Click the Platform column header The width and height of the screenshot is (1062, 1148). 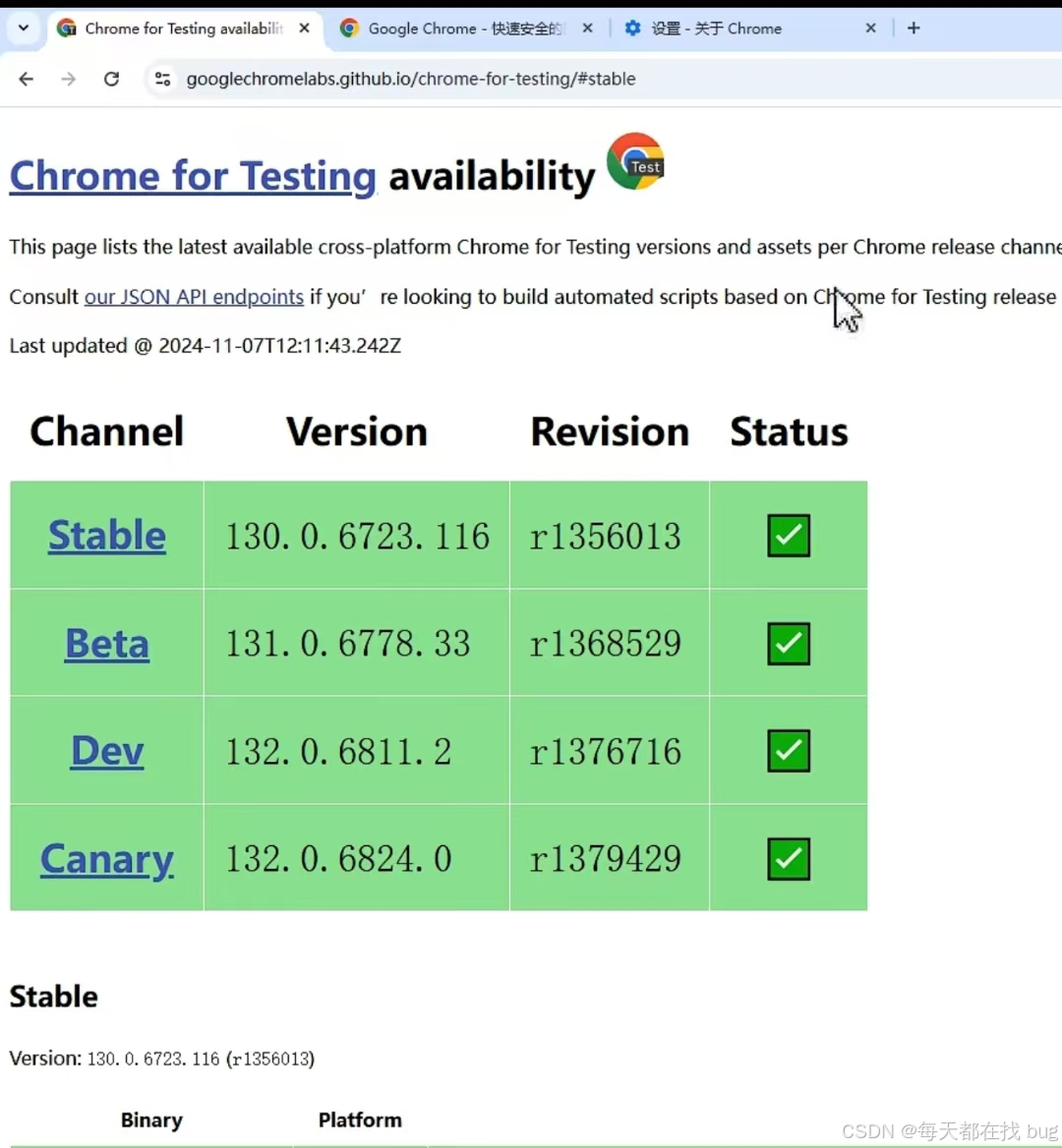360,1120
